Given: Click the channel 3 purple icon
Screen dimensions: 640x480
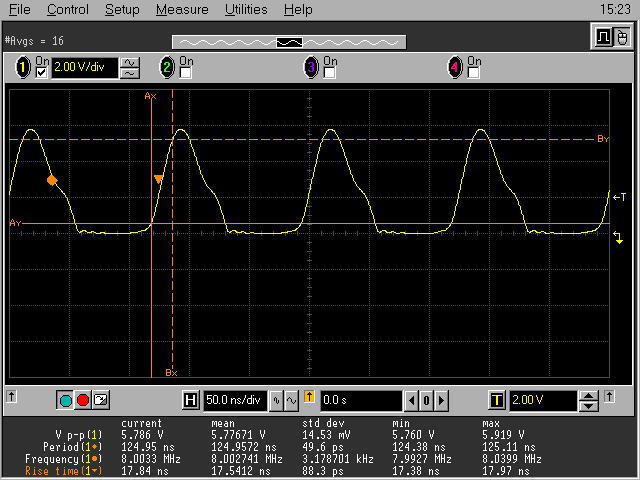Looking at the screenshot, I should coord(312,68).
